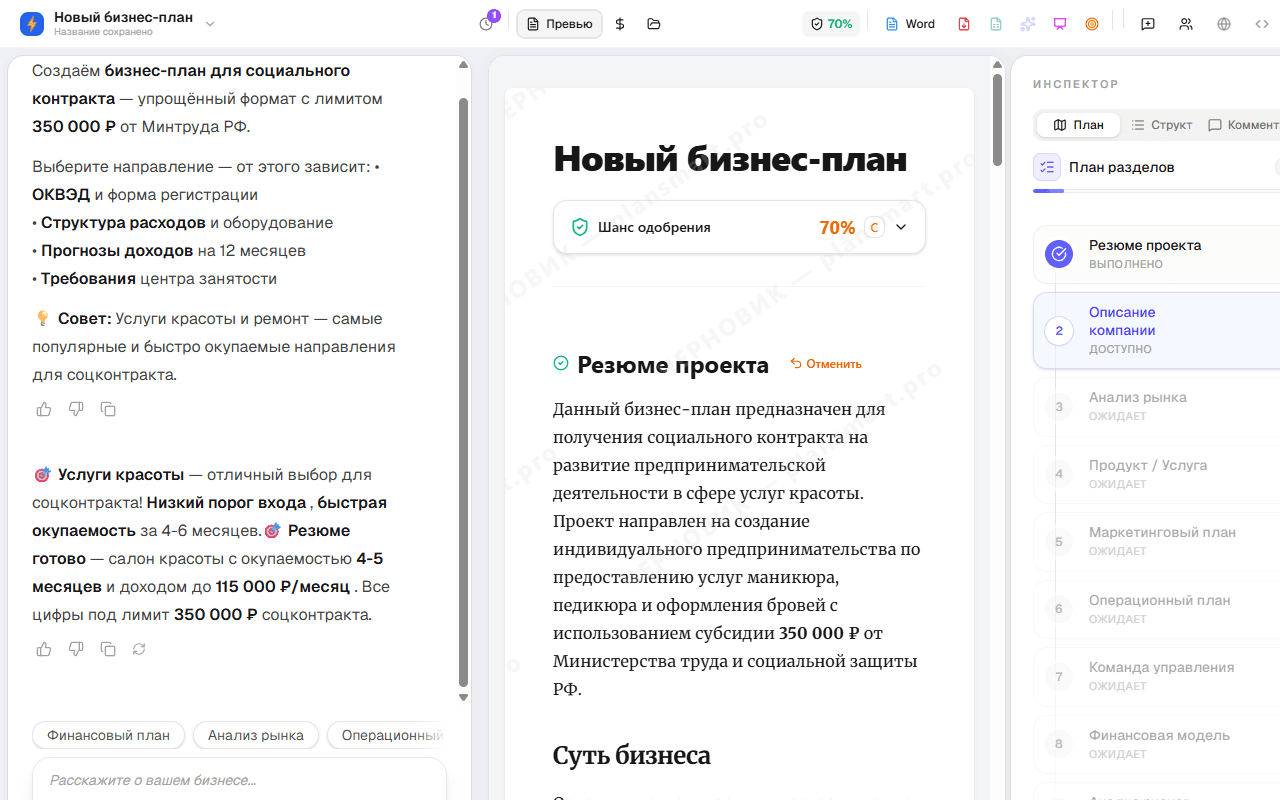Open dropdown next to Новый бизнес-план title
The height and width of the screenshot is (800, 1280).
pyautogui.click(x=209, y=20)
